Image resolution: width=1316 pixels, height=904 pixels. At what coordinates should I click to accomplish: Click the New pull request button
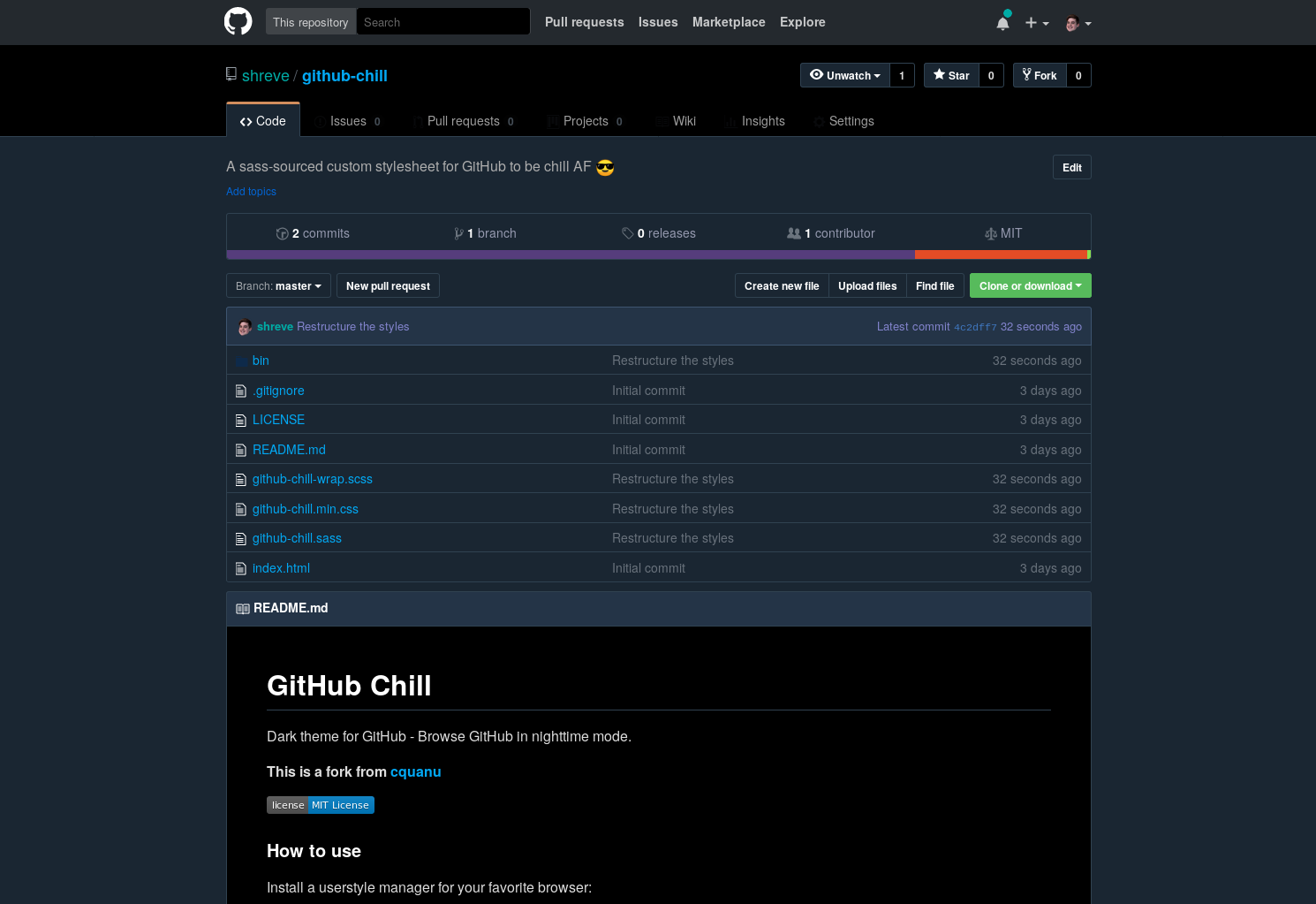tap(388, 285)
